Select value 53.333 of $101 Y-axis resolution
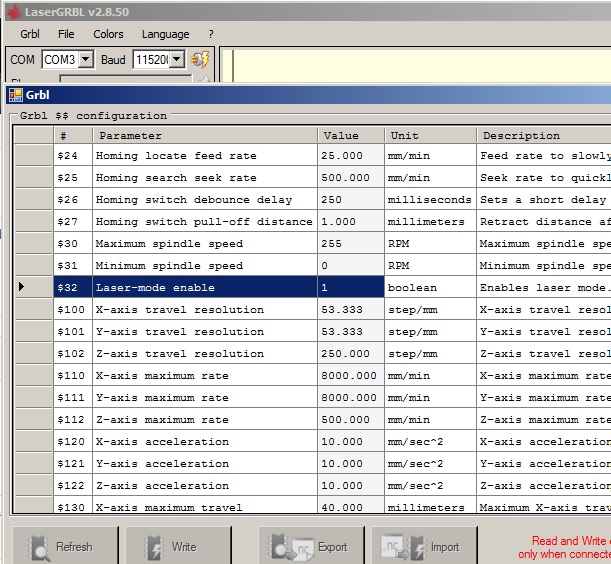The height and width of the screenshot is (564, 611). pos(351,332)
